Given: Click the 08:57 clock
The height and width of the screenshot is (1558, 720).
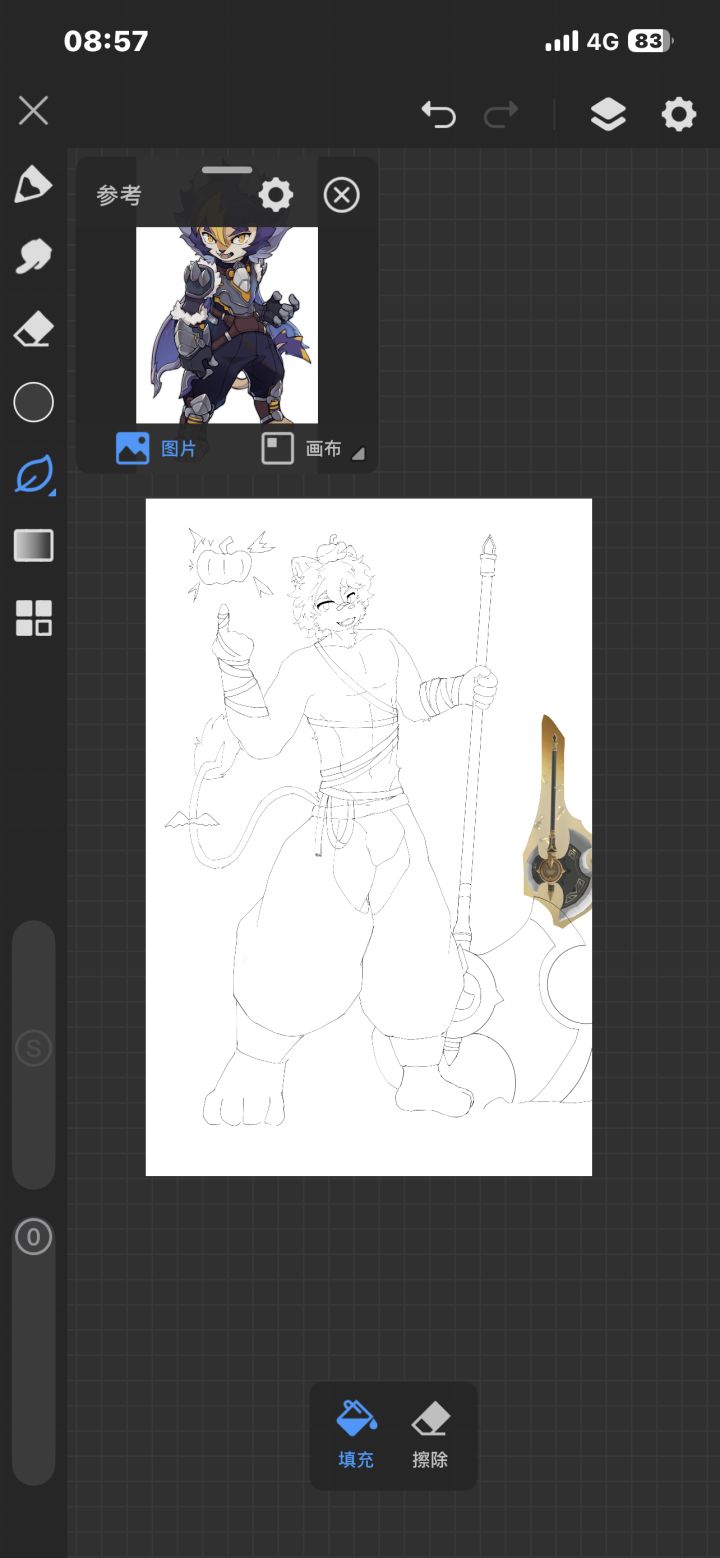Looking at the screenshot, I should coord(106,41).
